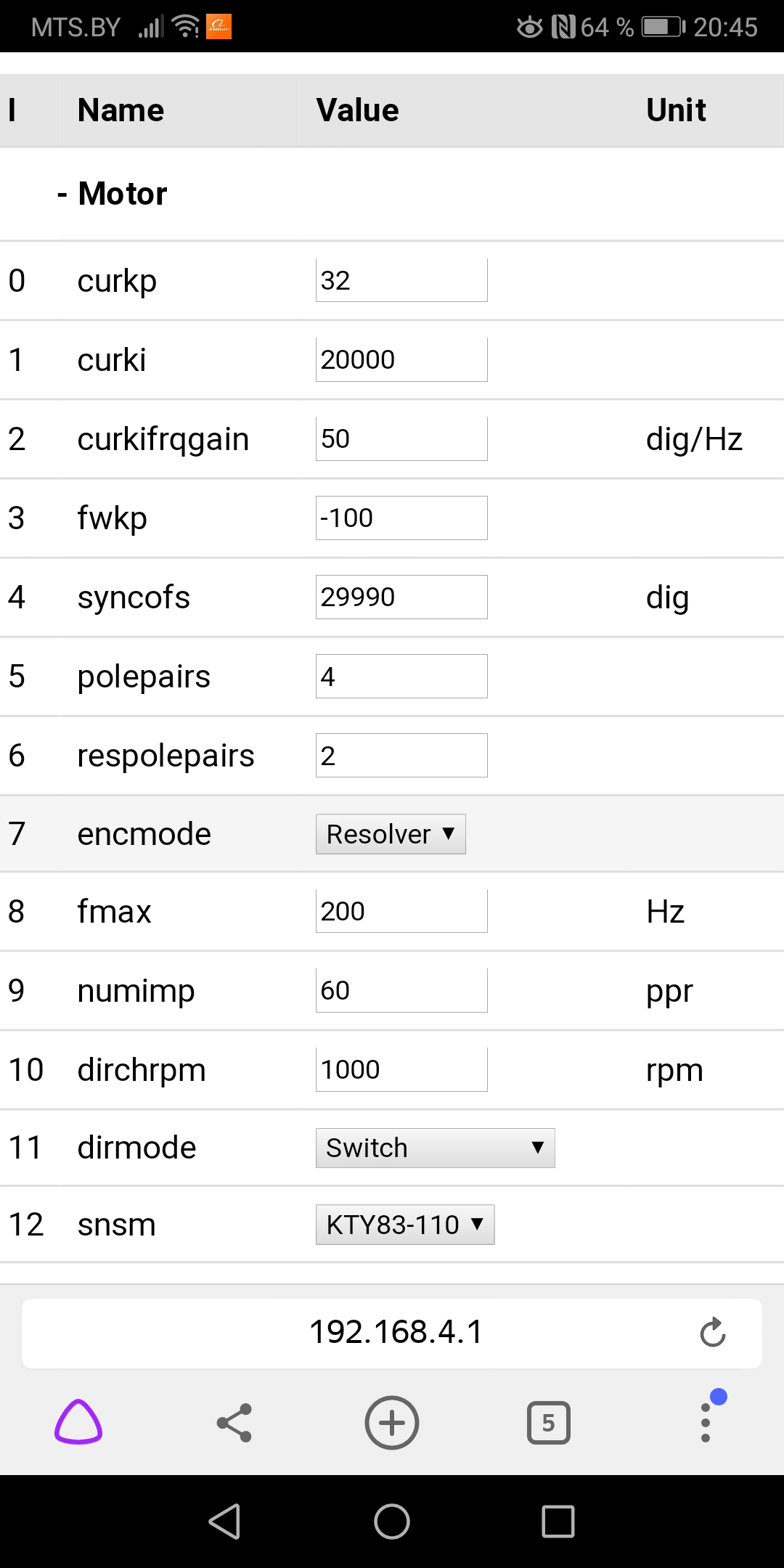Edit the curkp value field
The width and height of the screenshot is (784, 1568).
pos(401,280)
